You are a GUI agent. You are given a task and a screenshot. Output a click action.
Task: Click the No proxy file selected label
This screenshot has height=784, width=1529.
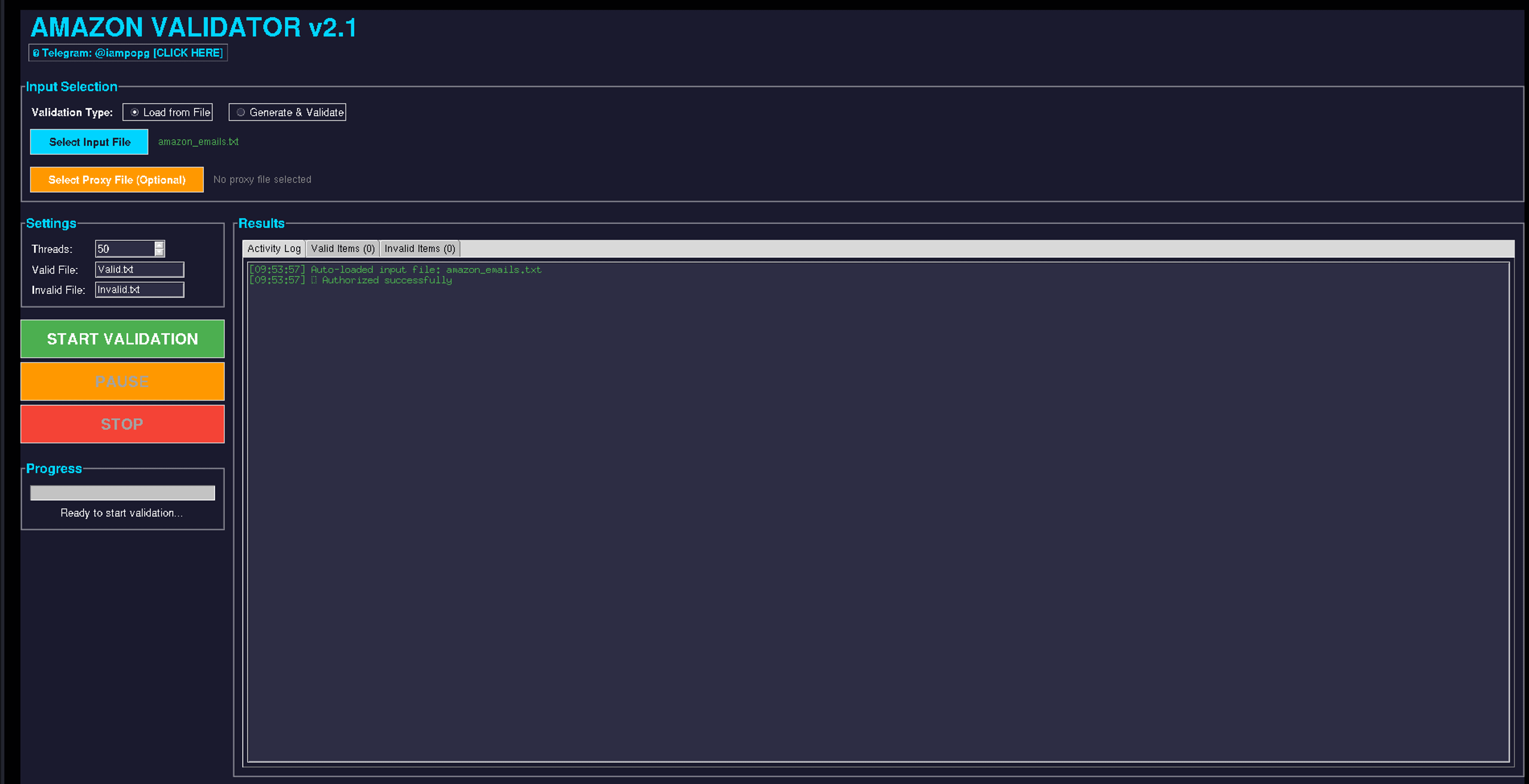pos(262,179)
